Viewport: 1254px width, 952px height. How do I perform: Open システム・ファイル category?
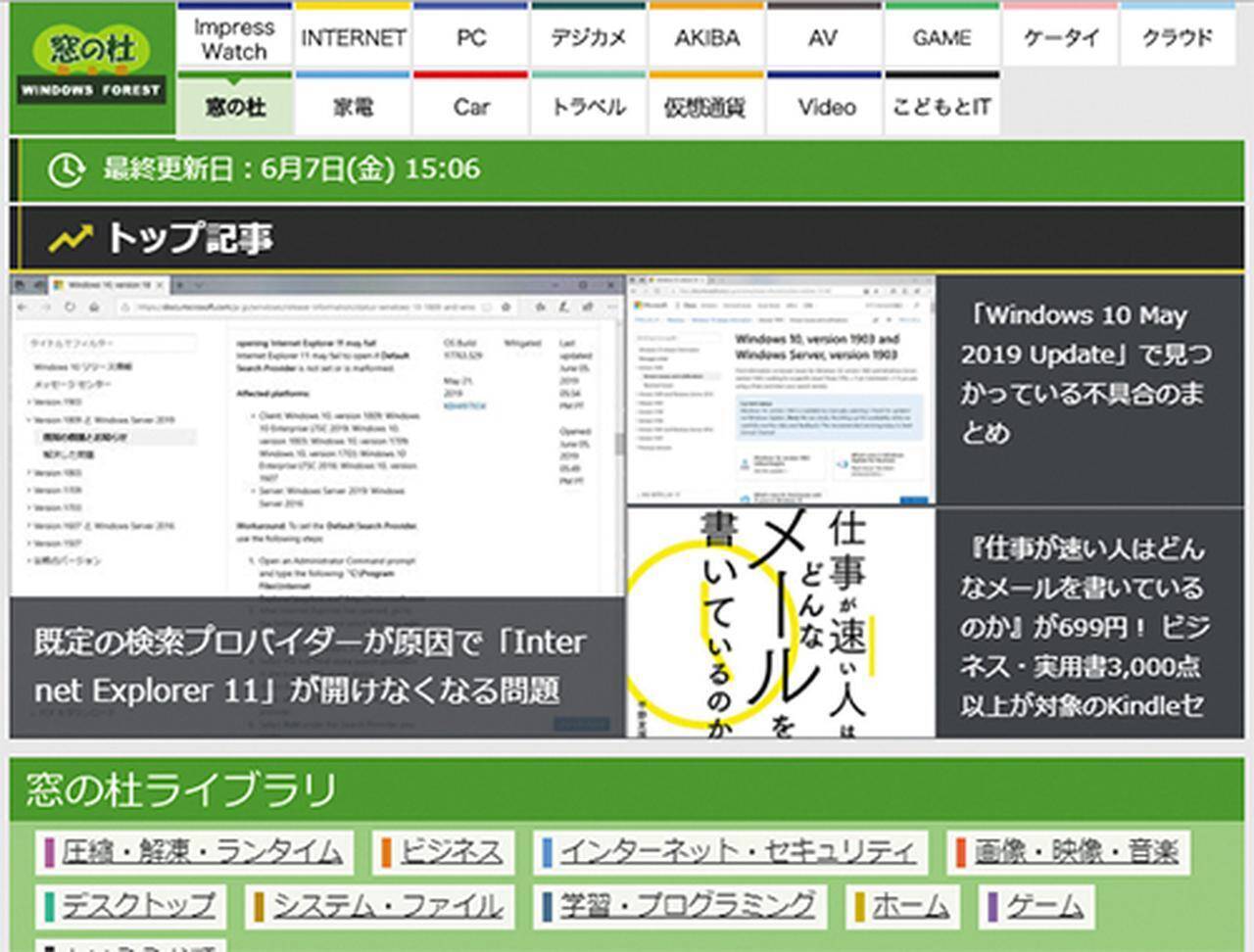[381, 905]
